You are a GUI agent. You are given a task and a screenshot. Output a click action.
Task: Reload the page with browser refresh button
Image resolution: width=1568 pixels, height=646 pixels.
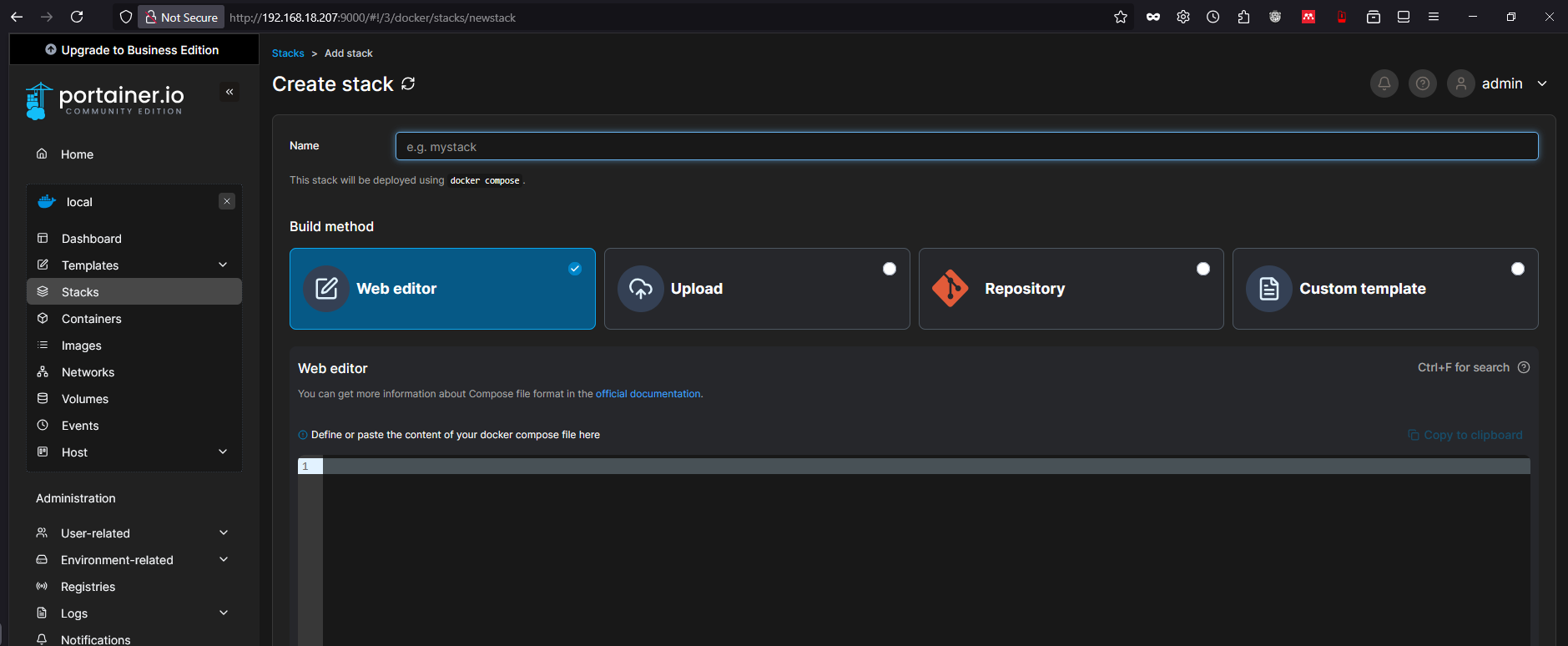(x=77, y=17)
